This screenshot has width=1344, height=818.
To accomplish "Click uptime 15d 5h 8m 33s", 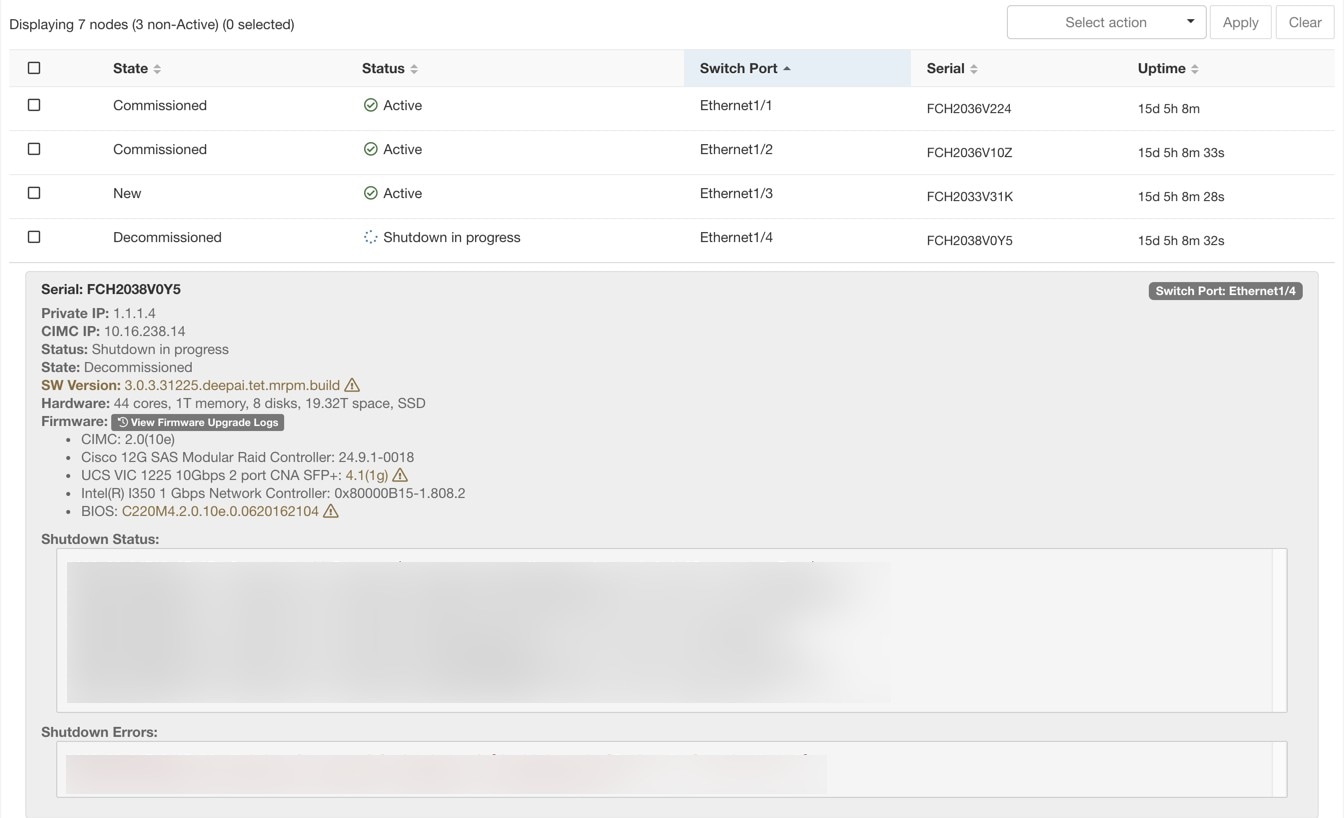I will (1181, 153).
